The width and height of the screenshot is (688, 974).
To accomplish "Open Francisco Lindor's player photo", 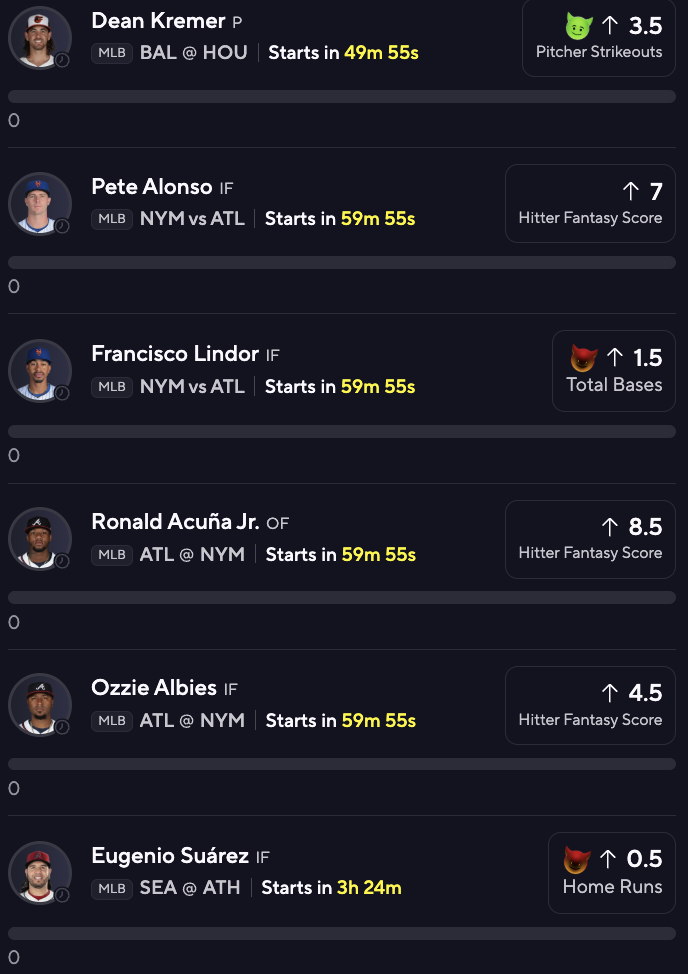I will click(x=40, y=371).
